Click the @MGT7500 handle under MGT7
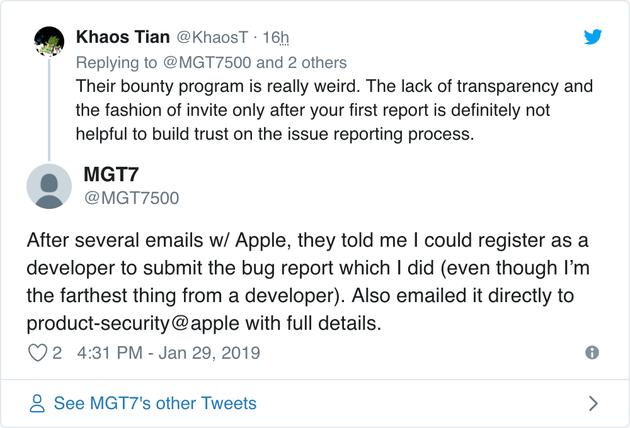 pyautogui.click(x=132, y=198)
